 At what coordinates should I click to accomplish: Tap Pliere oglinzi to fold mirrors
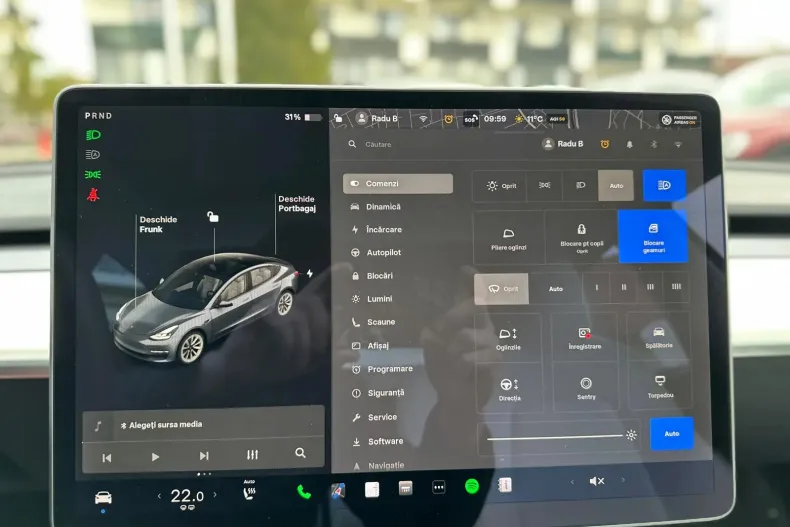(x=508, y=238)
